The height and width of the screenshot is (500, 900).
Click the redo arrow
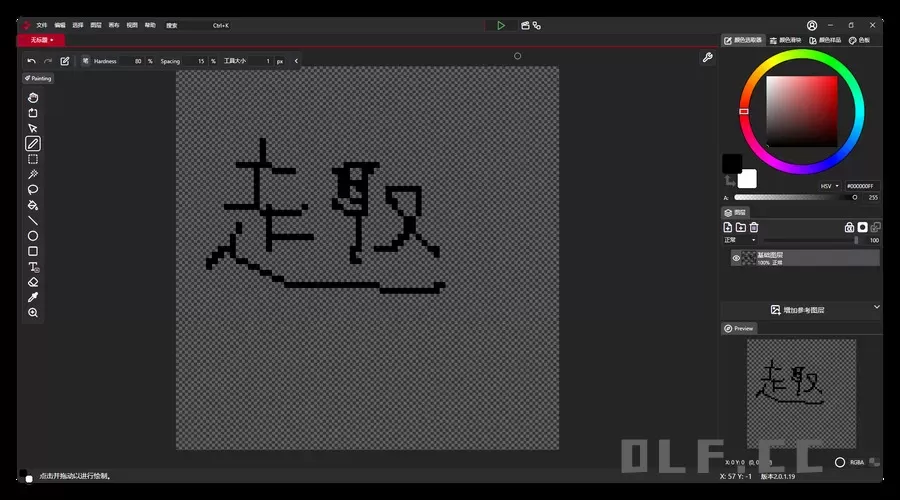(48, 61)
